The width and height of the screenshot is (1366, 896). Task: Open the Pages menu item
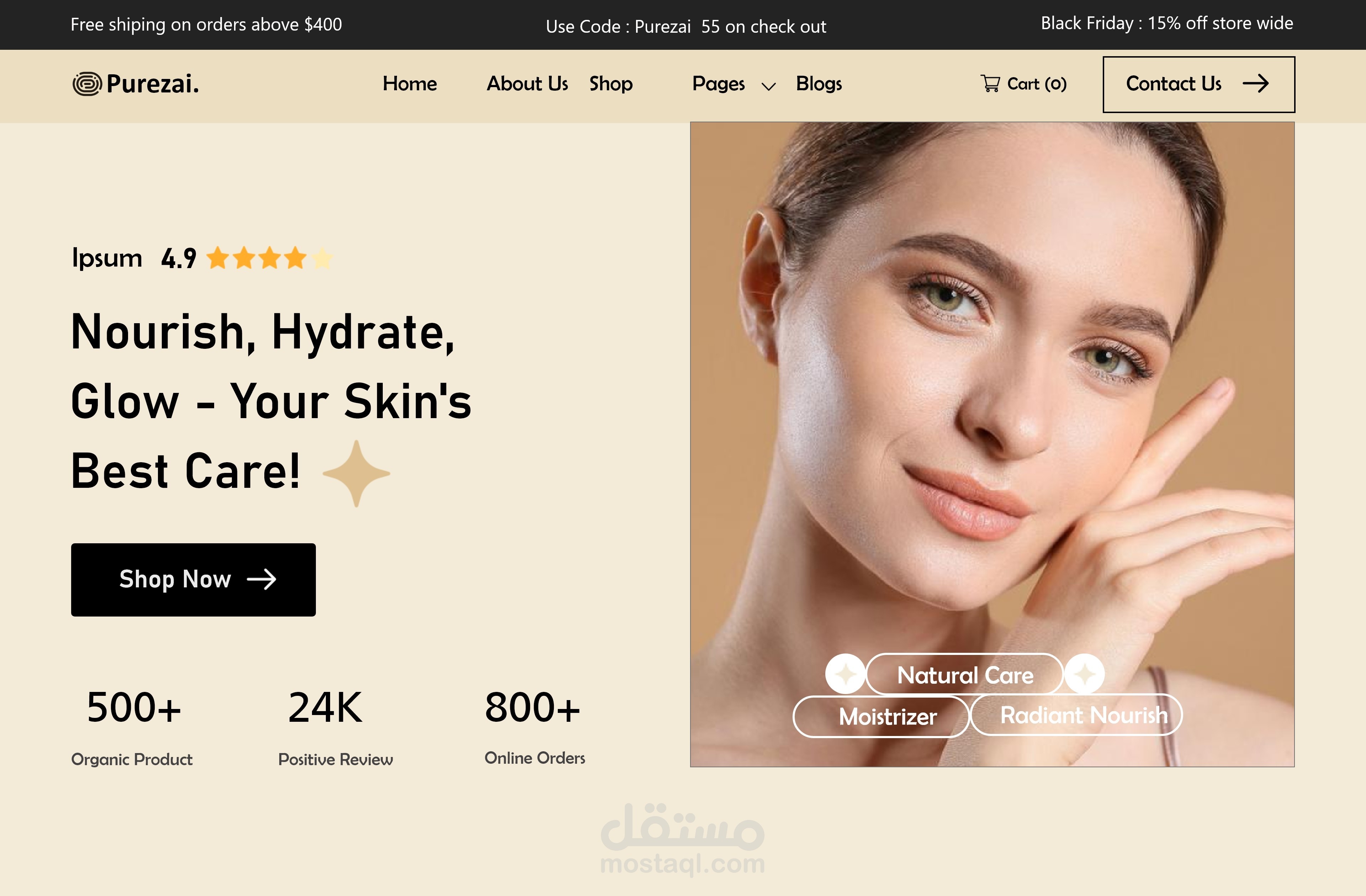pos(719,84)
